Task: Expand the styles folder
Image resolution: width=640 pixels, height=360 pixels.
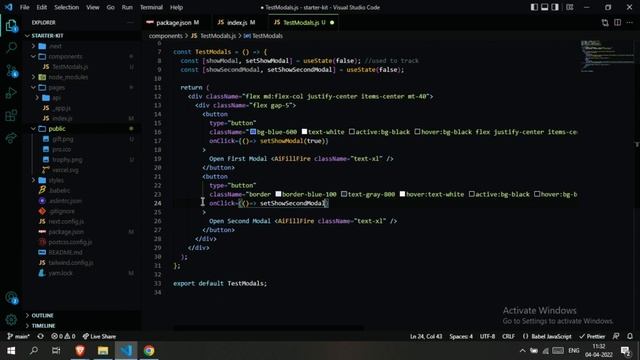Action: (x=56, y=180)
